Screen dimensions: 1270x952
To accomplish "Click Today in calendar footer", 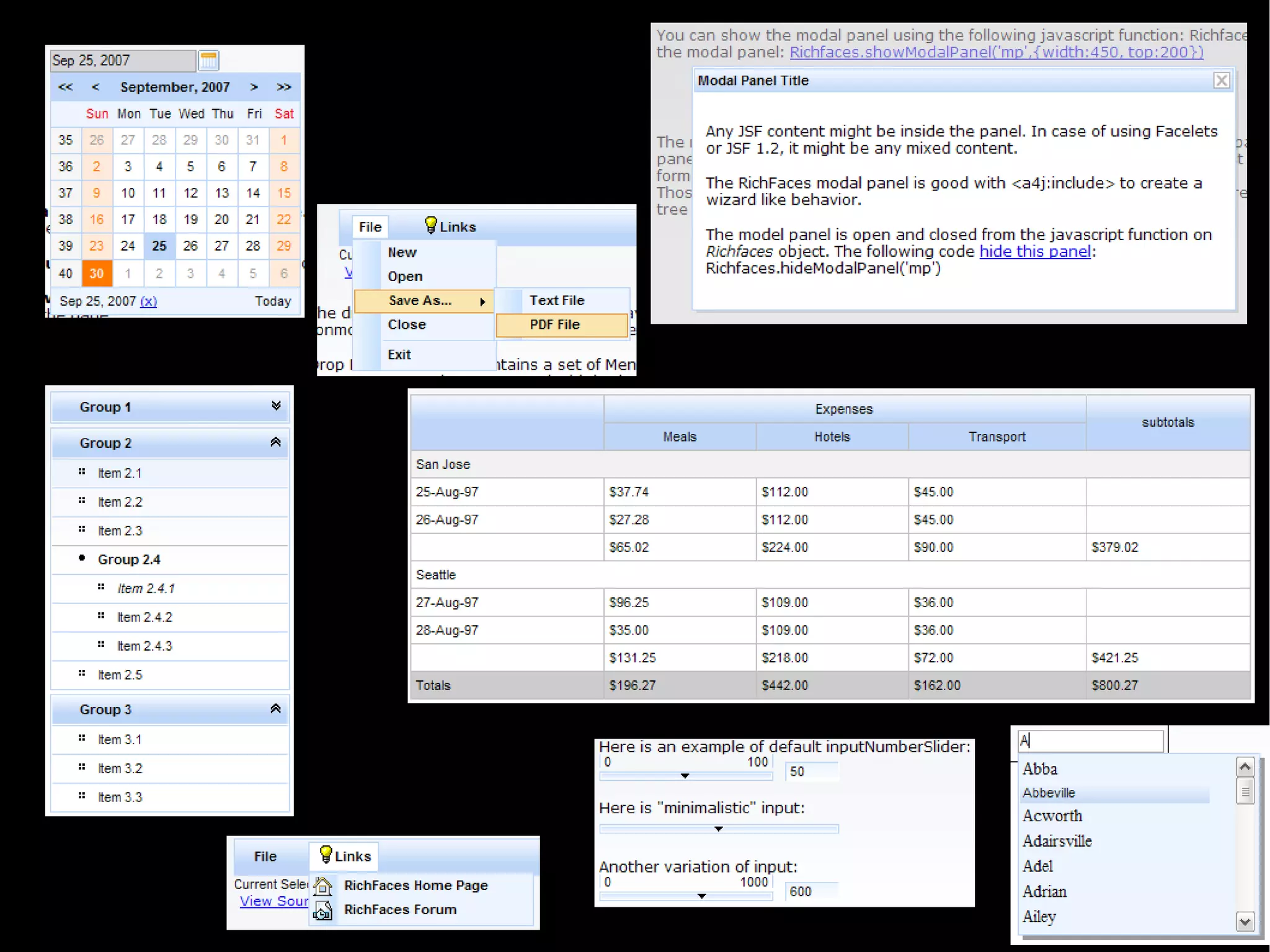I will click(x=273, y=301).
